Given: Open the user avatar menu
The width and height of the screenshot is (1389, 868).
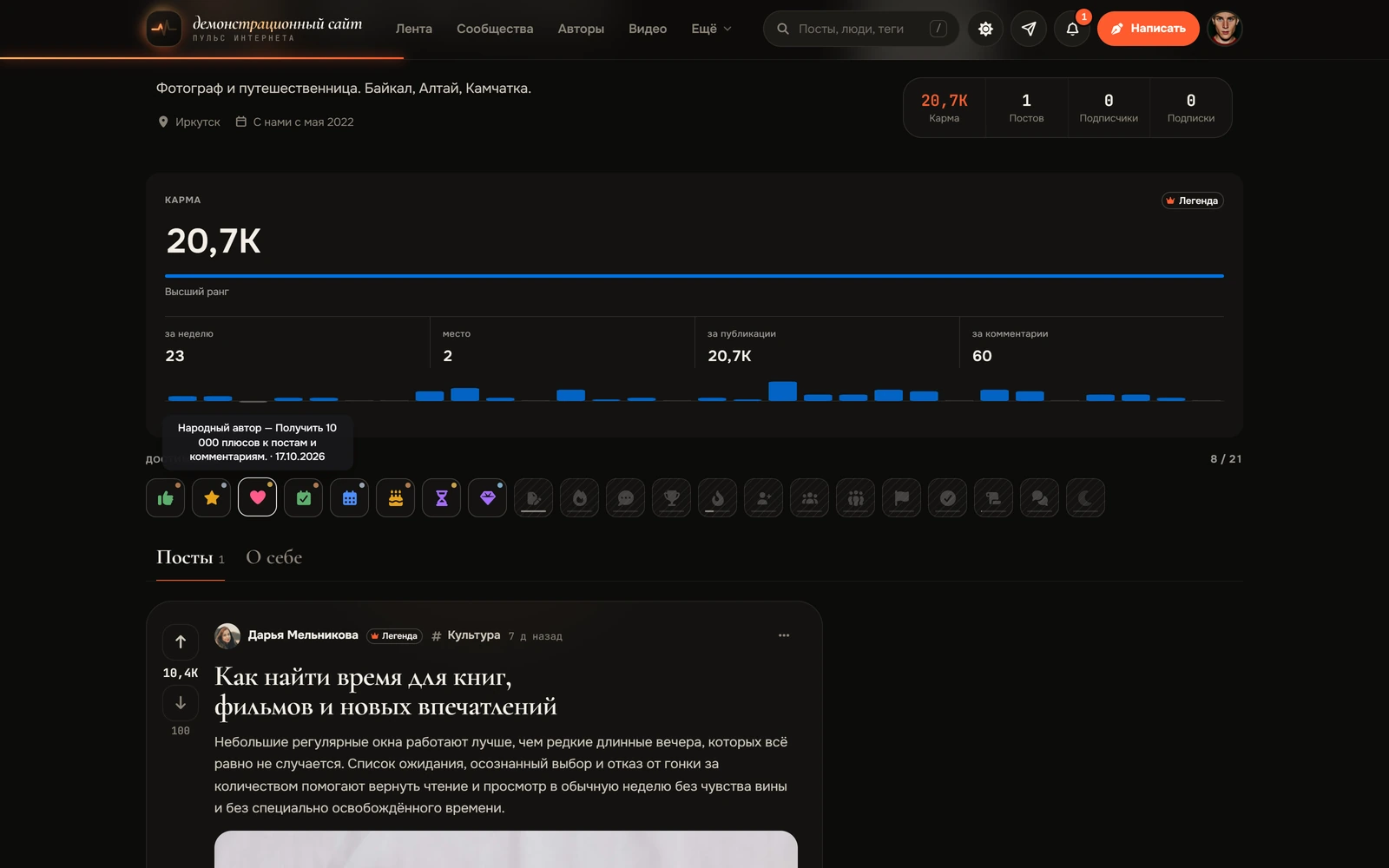Looking at the screenshot, I should pyautogui.click(x=1225, y=29).
